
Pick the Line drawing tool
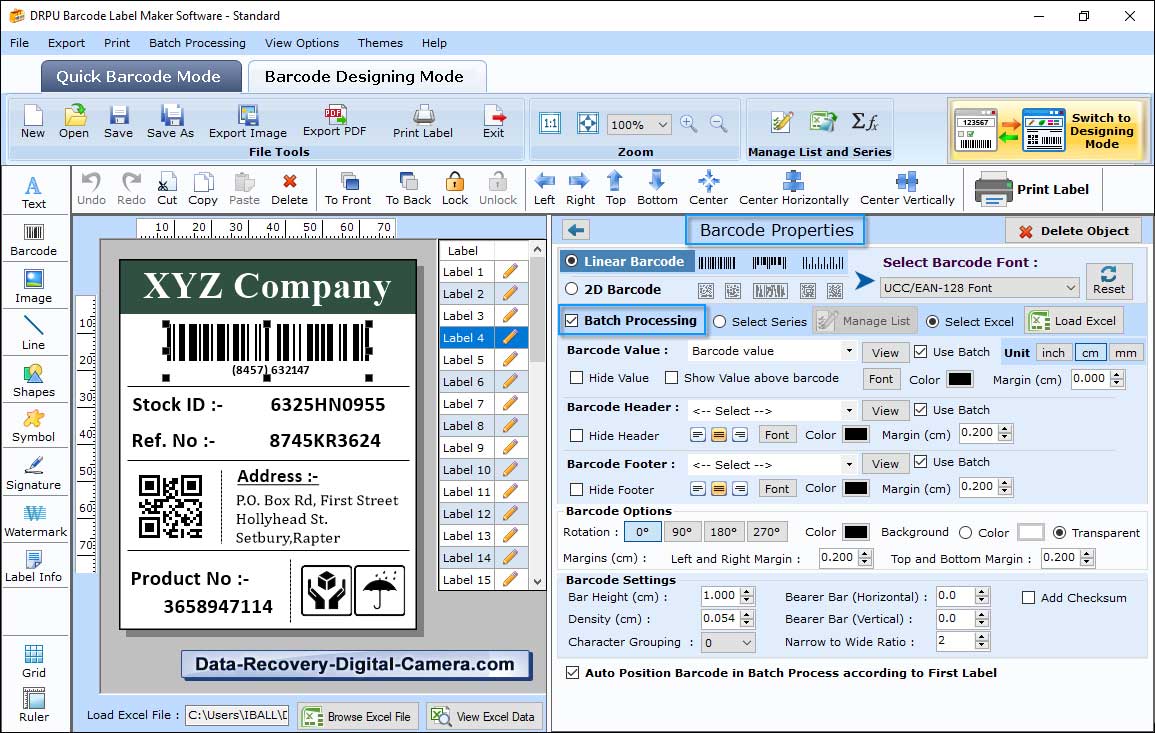(34, 333)
